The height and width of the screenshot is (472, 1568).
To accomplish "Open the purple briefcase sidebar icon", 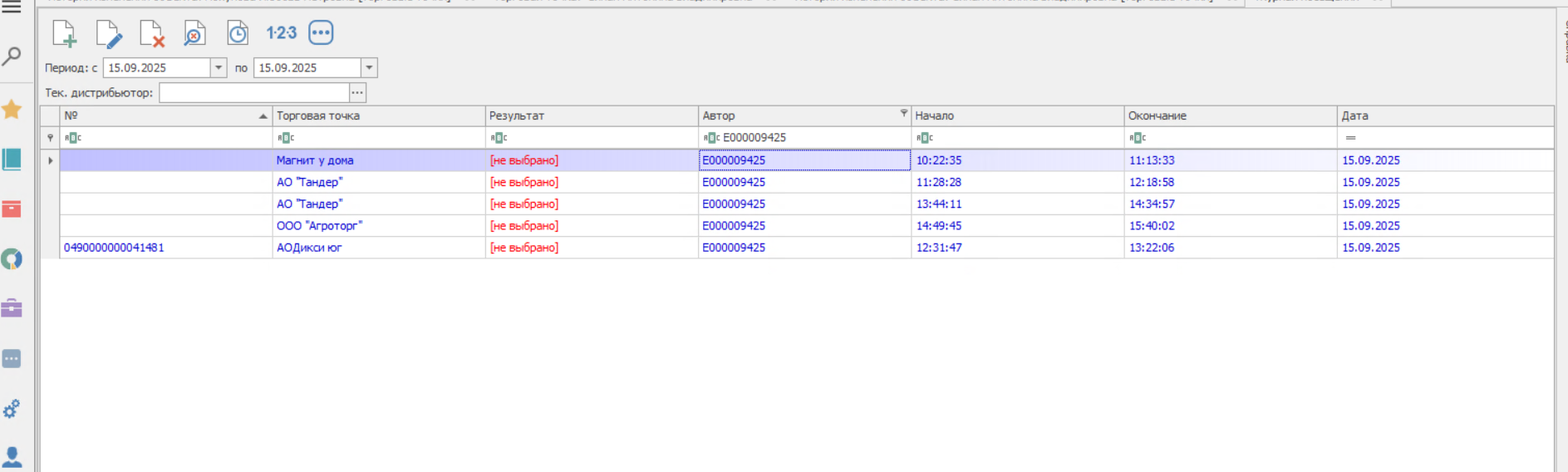I will coord(12,308).
